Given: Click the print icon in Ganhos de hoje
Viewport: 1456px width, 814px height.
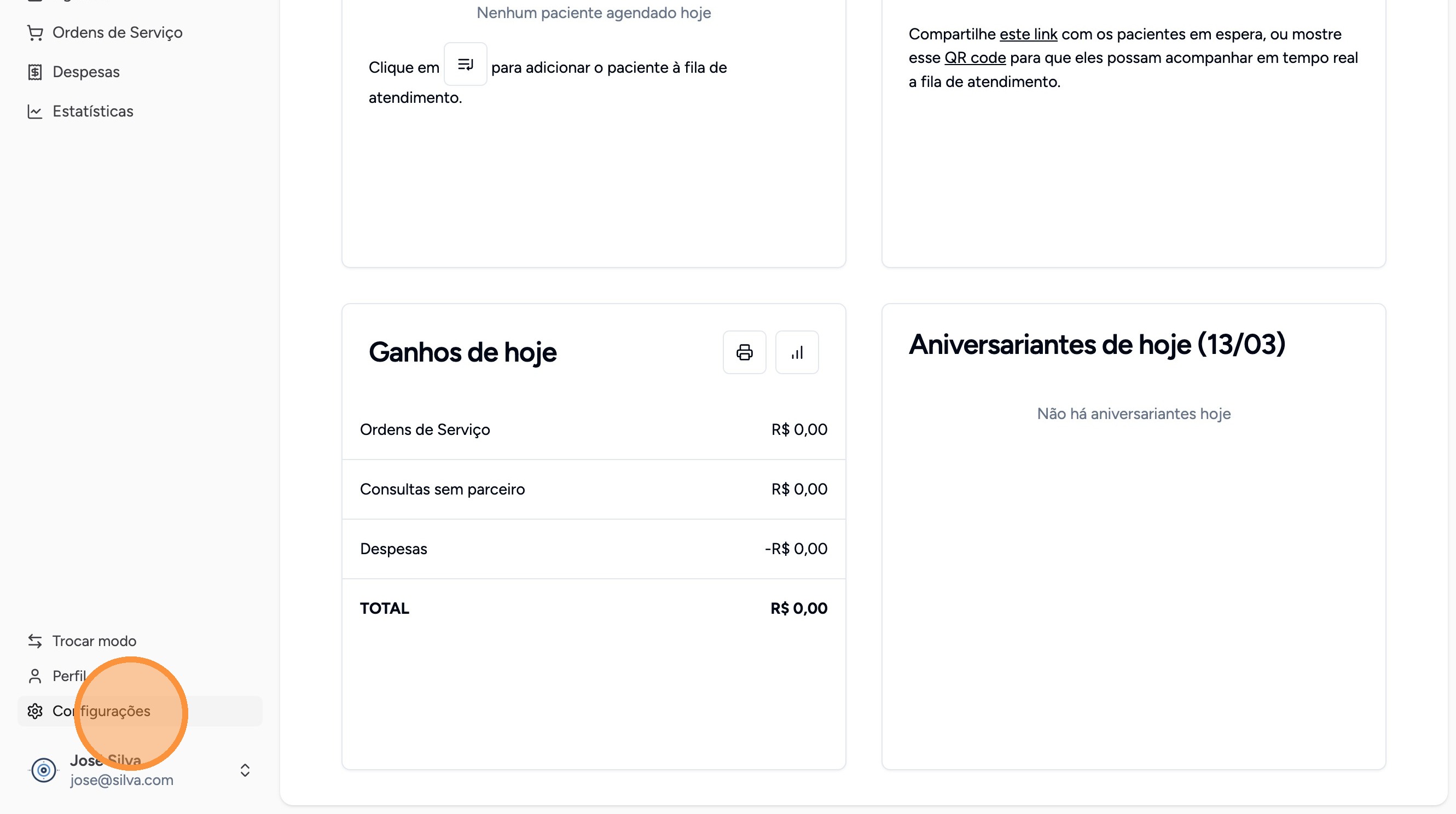Looking at the screenshot, I should coord(744,352).
